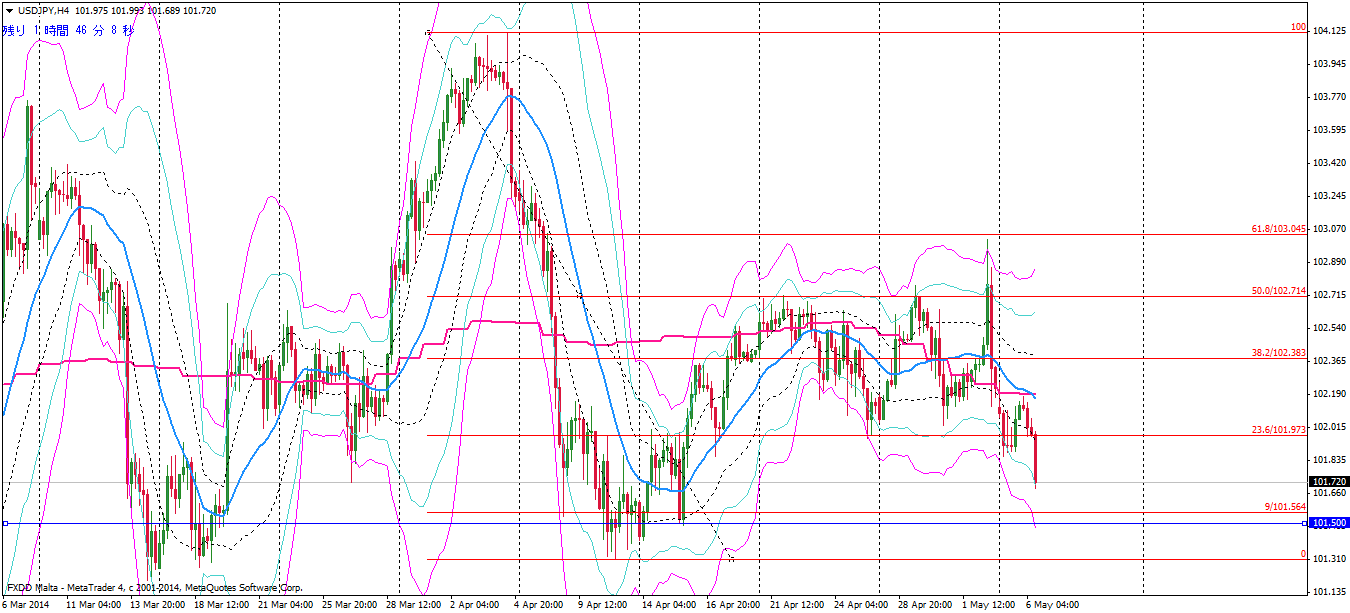Click the 101.835 value on price scale
This screenshot has height=613, width=1350.
pos(1328,460)
